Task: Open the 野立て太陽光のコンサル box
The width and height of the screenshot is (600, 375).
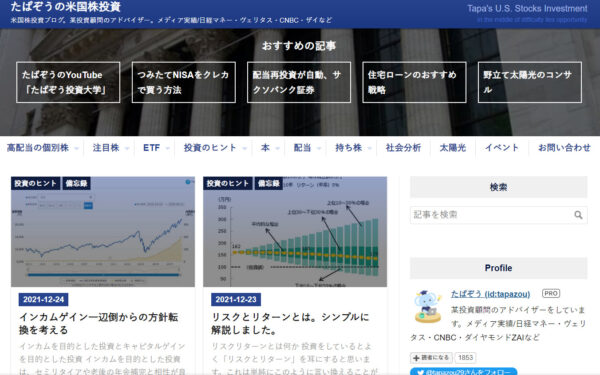Action: [x=530, y=82]
